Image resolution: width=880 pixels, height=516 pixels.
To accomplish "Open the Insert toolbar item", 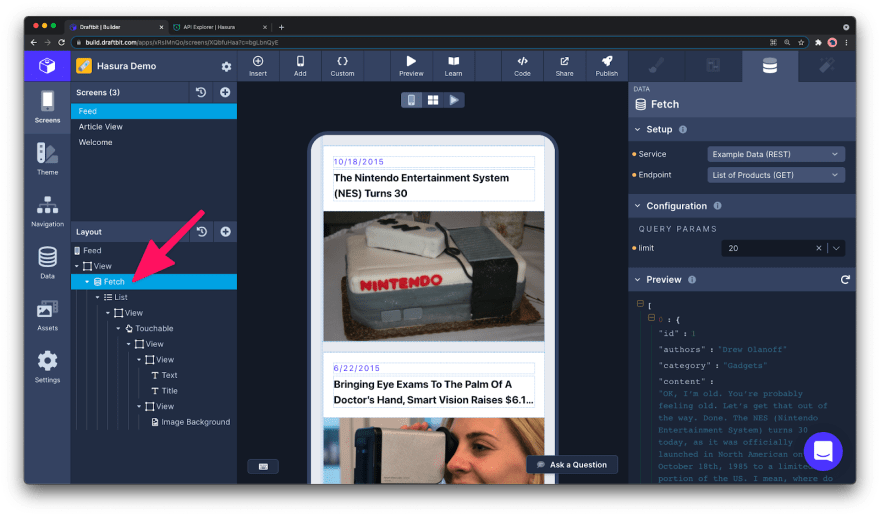I will pos(258,66).
